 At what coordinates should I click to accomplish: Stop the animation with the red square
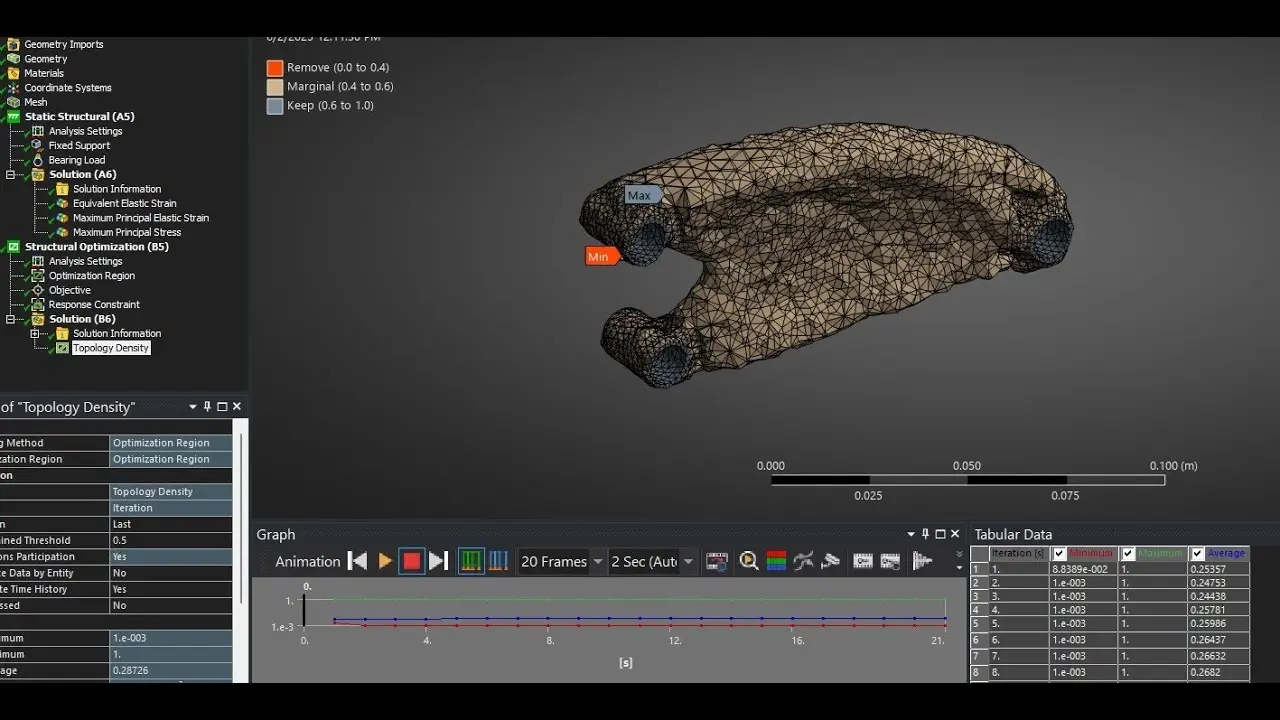412,562
